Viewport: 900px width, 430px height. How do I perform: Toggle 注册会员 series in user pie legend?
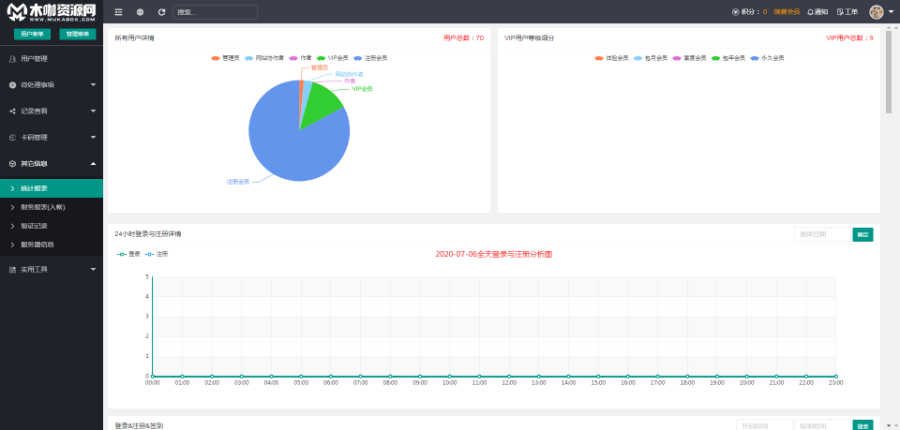pyautogui.click(x=370, y=58)
